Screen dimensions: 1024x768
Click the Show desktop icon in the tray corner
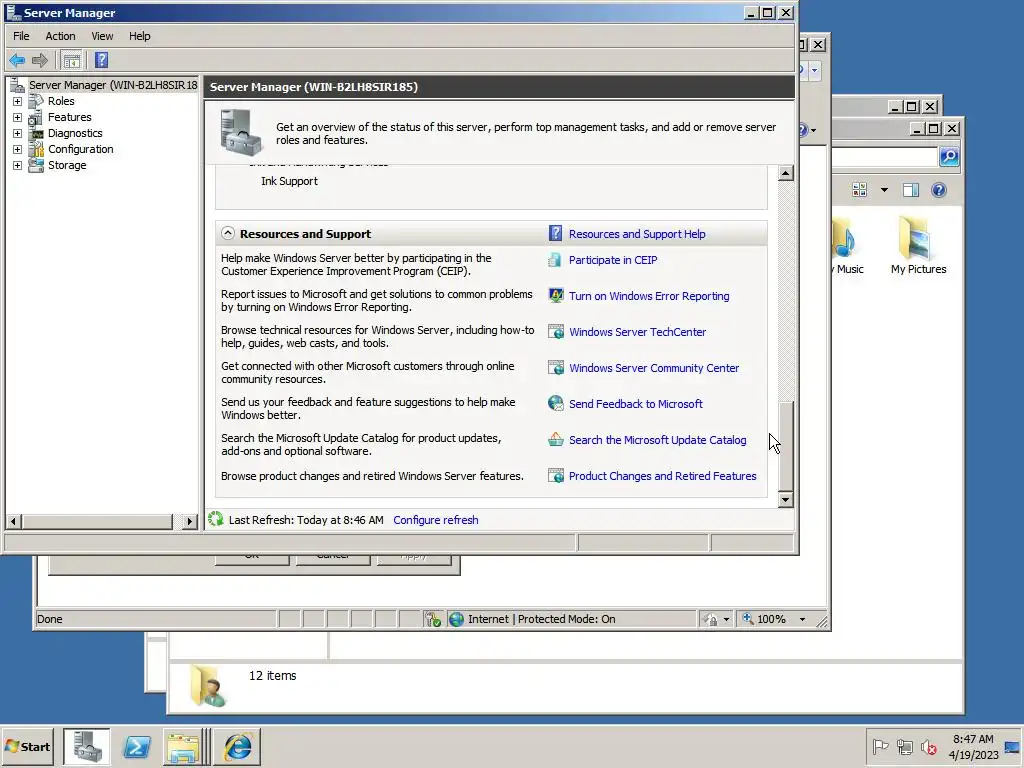click(x=1014, y=746)
